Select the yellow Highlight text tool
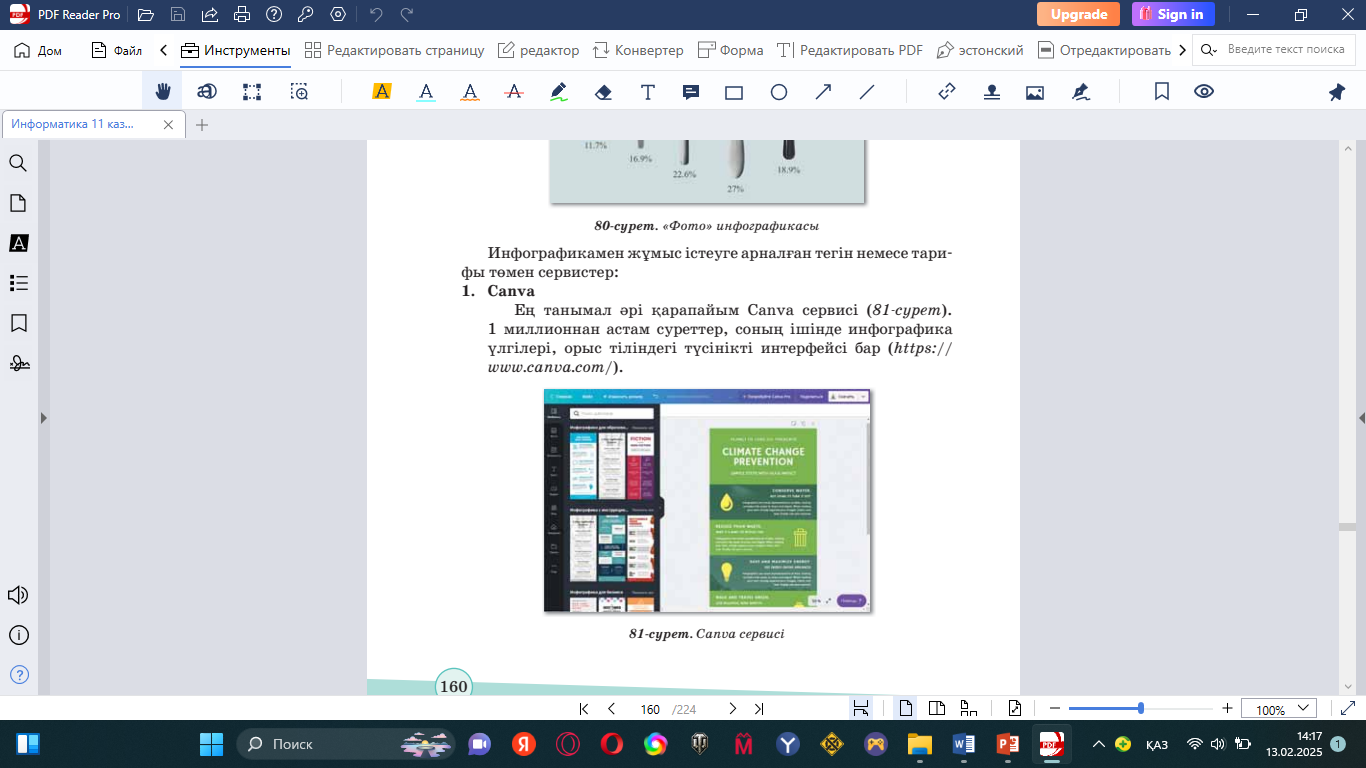The height and width of the screenshot is (768, 1366). [x=381, y=92]
